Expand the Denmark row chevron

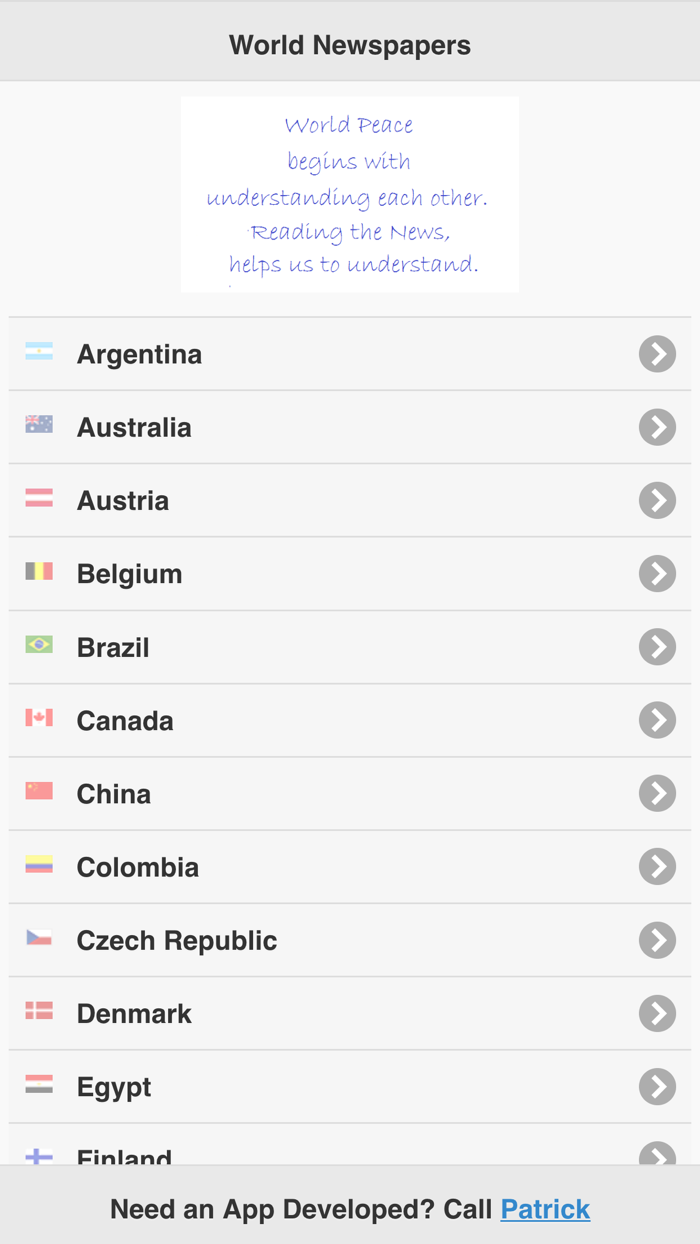point(657,1013)
